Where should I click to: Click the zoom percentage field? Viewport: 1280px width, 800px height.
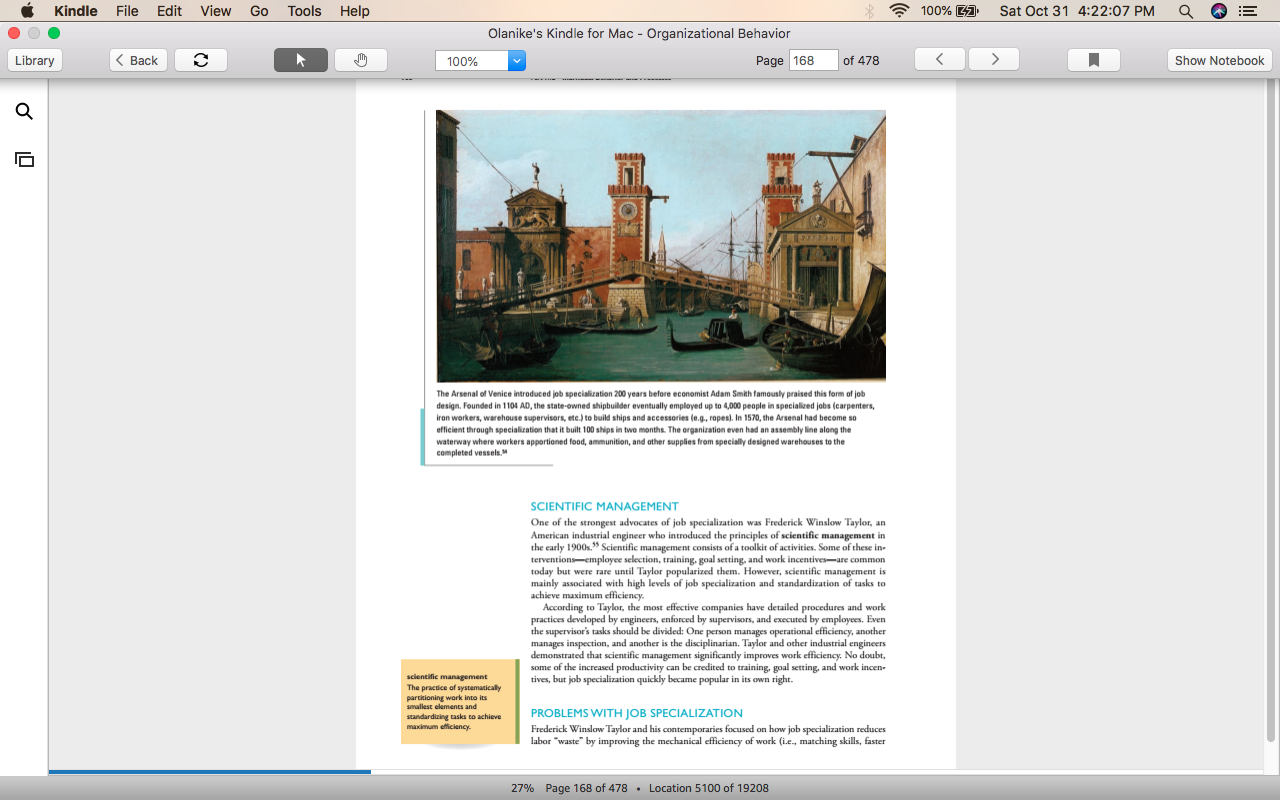tap(472, 61)
